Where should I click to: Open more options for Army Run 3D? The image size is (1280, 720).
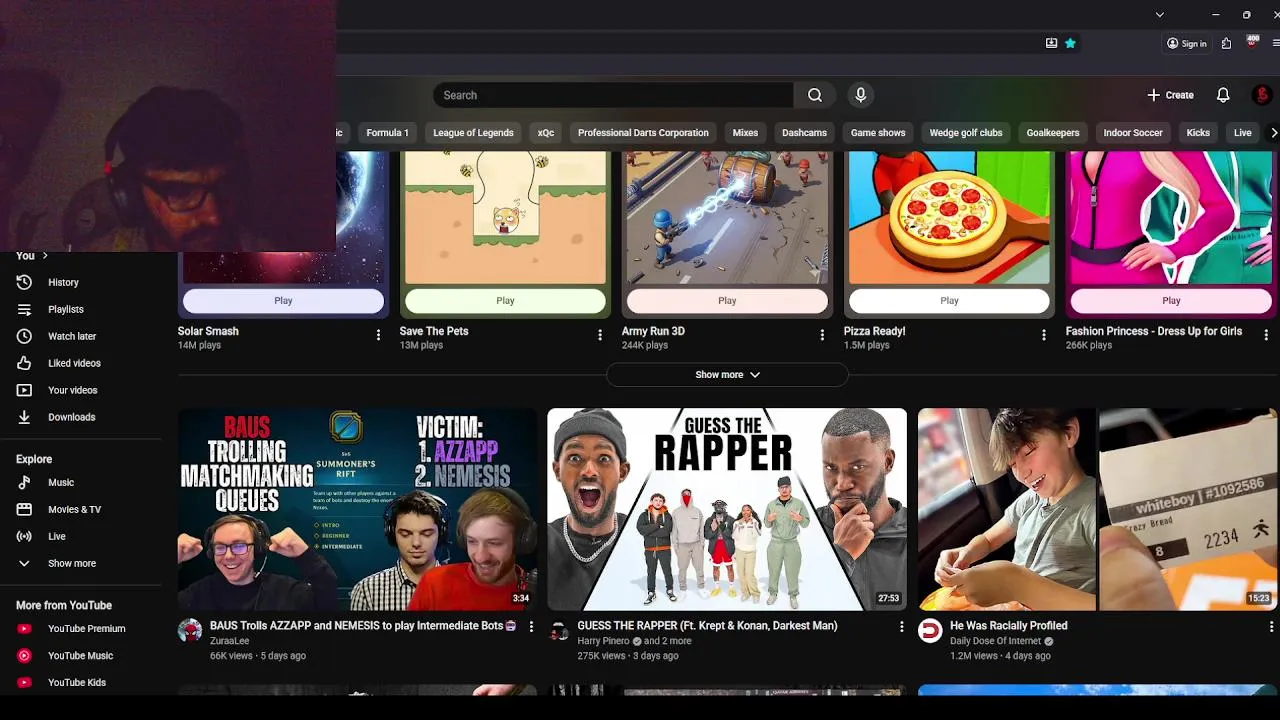pyautogui.click(x=822, y=335)
